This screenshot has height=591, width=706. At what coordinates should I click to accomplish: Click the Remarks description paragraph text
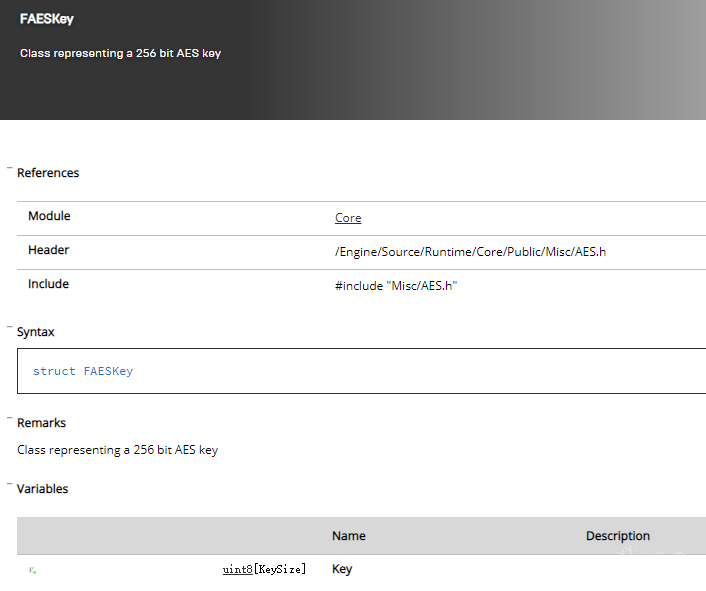click(x=117, y=450)
